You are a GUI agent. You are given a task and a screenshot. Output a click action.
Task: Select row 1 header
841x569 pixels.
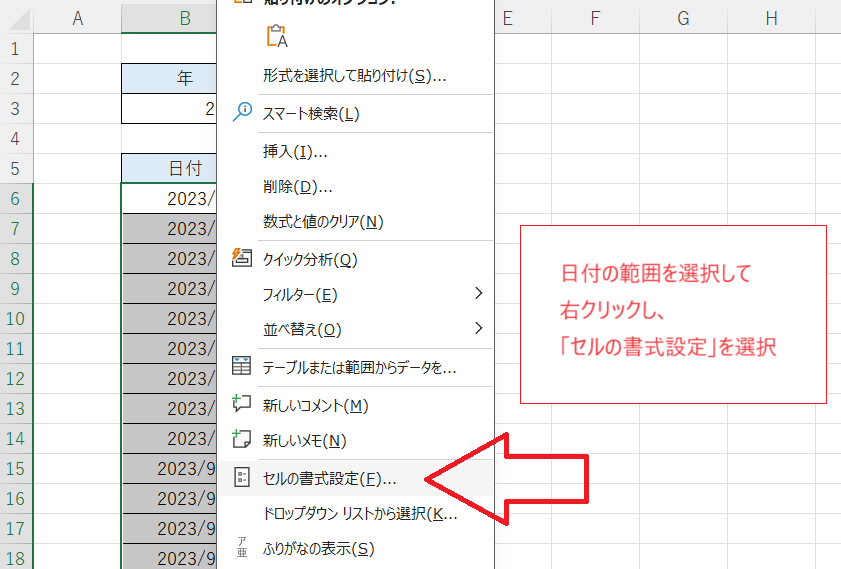pos(16,49)
